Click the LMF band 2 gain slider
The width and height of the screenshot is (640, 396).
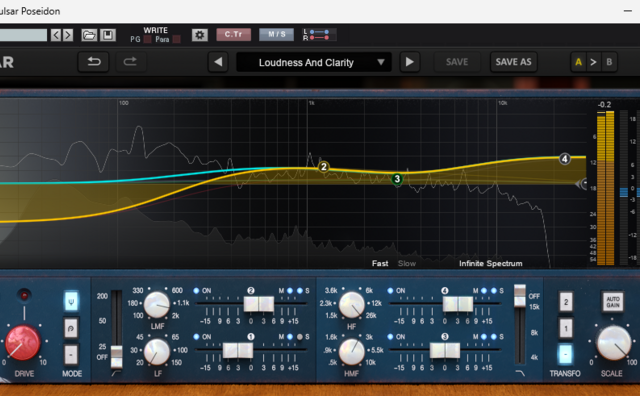[x=259, y=304]
